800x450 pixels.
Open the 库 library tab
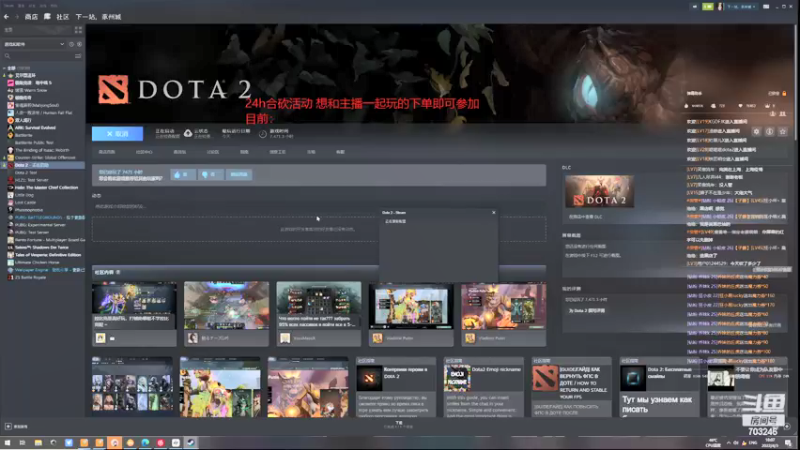(x=47, y=17)
